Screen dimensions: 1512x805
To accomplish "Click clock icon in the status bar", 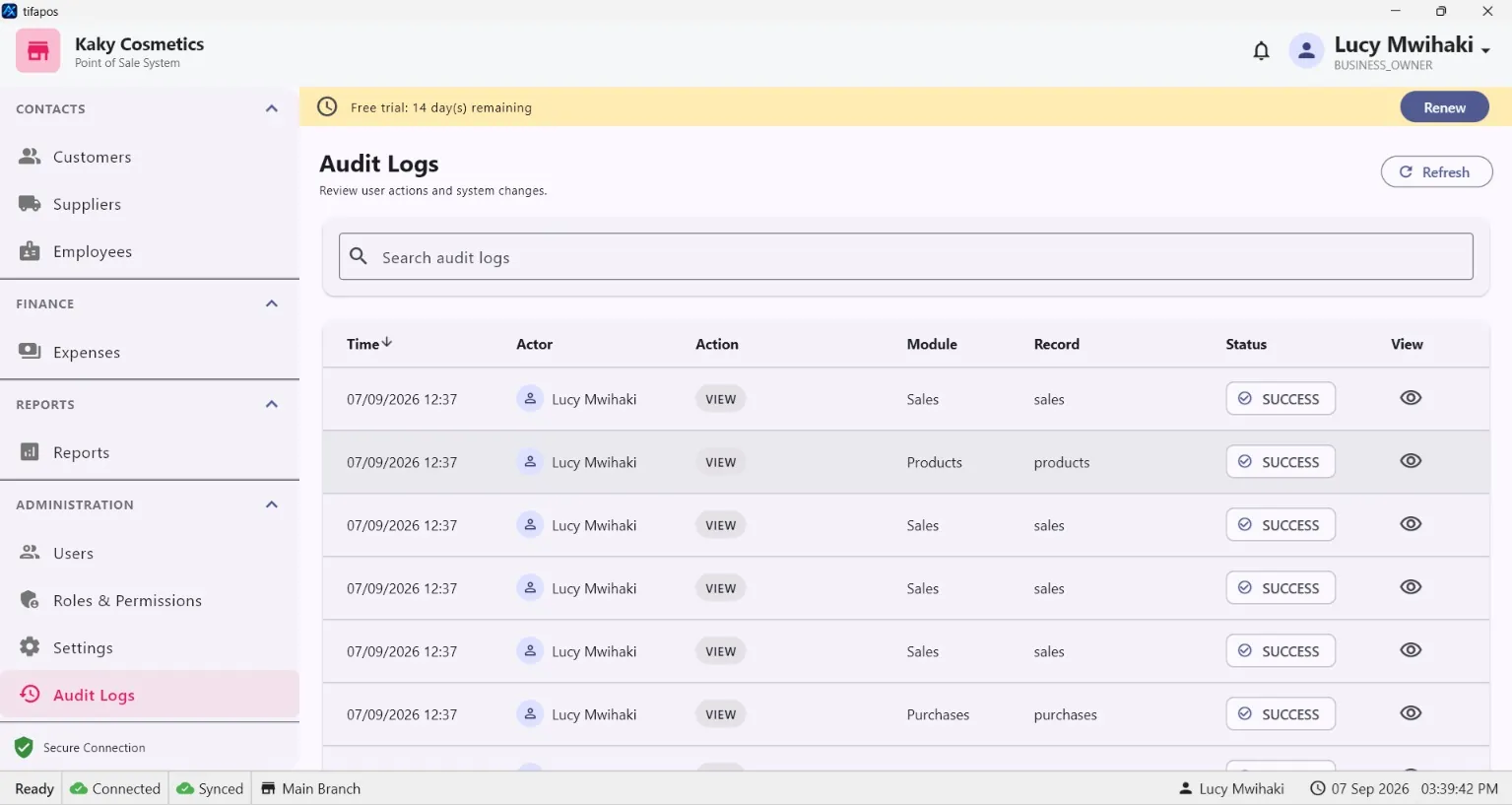I will coord(1317,788).
